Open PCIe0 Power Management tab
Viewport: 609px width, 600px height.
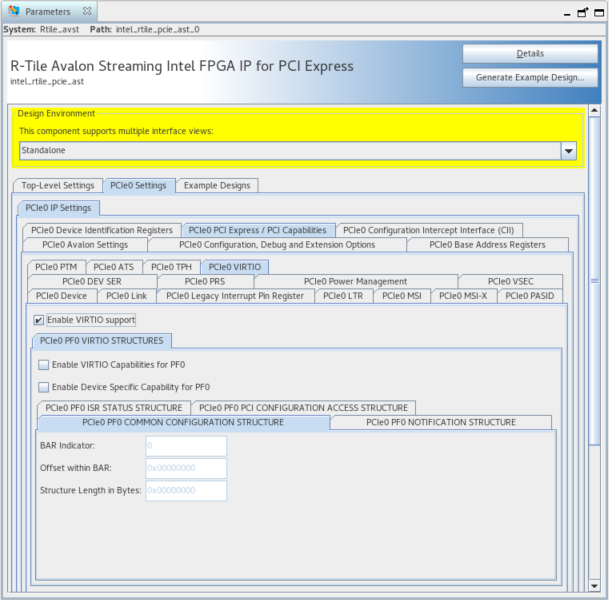(x=355, y=282)
